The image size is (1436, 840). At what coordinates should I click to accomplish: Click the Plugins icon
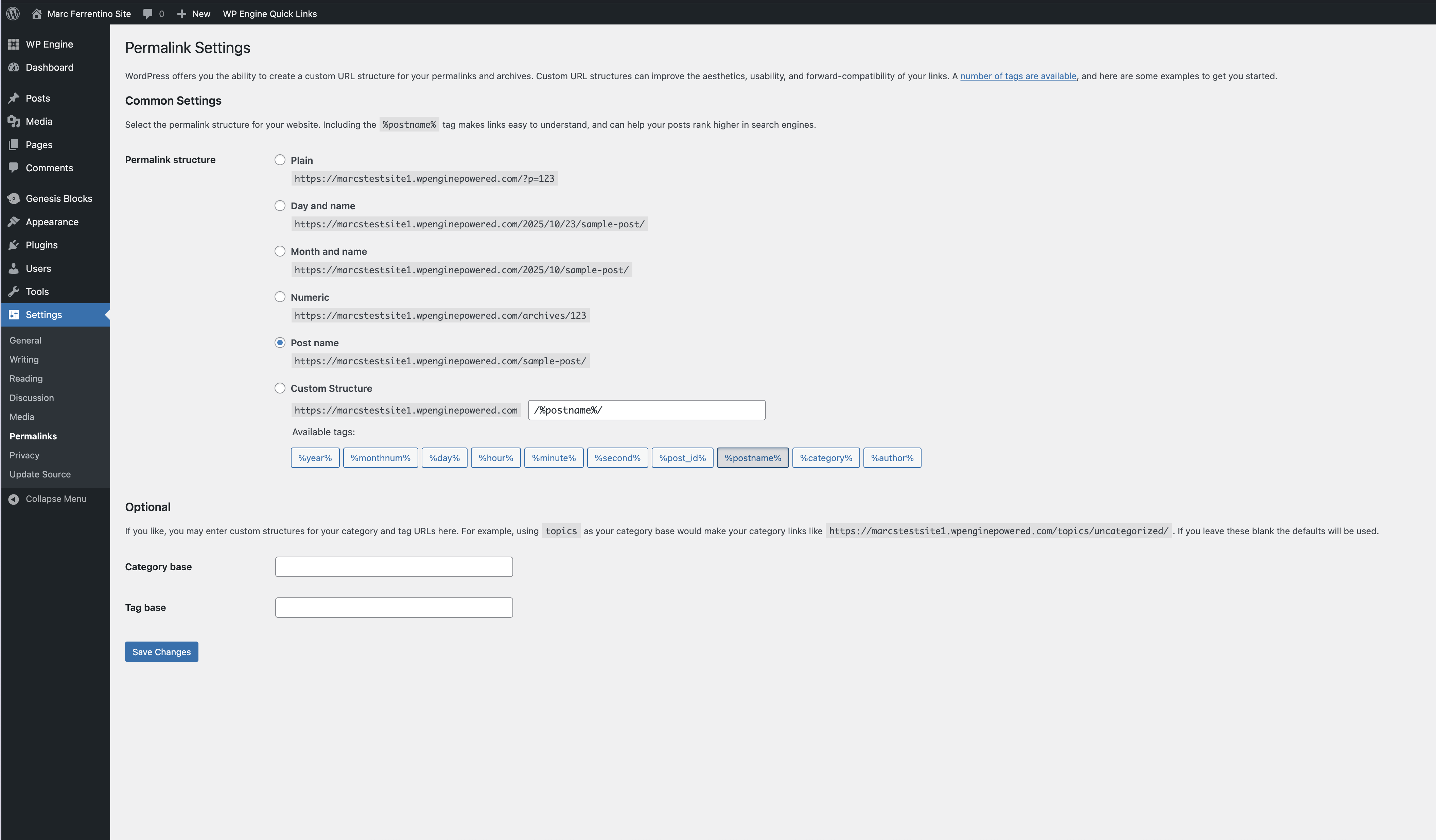point(14,244)
